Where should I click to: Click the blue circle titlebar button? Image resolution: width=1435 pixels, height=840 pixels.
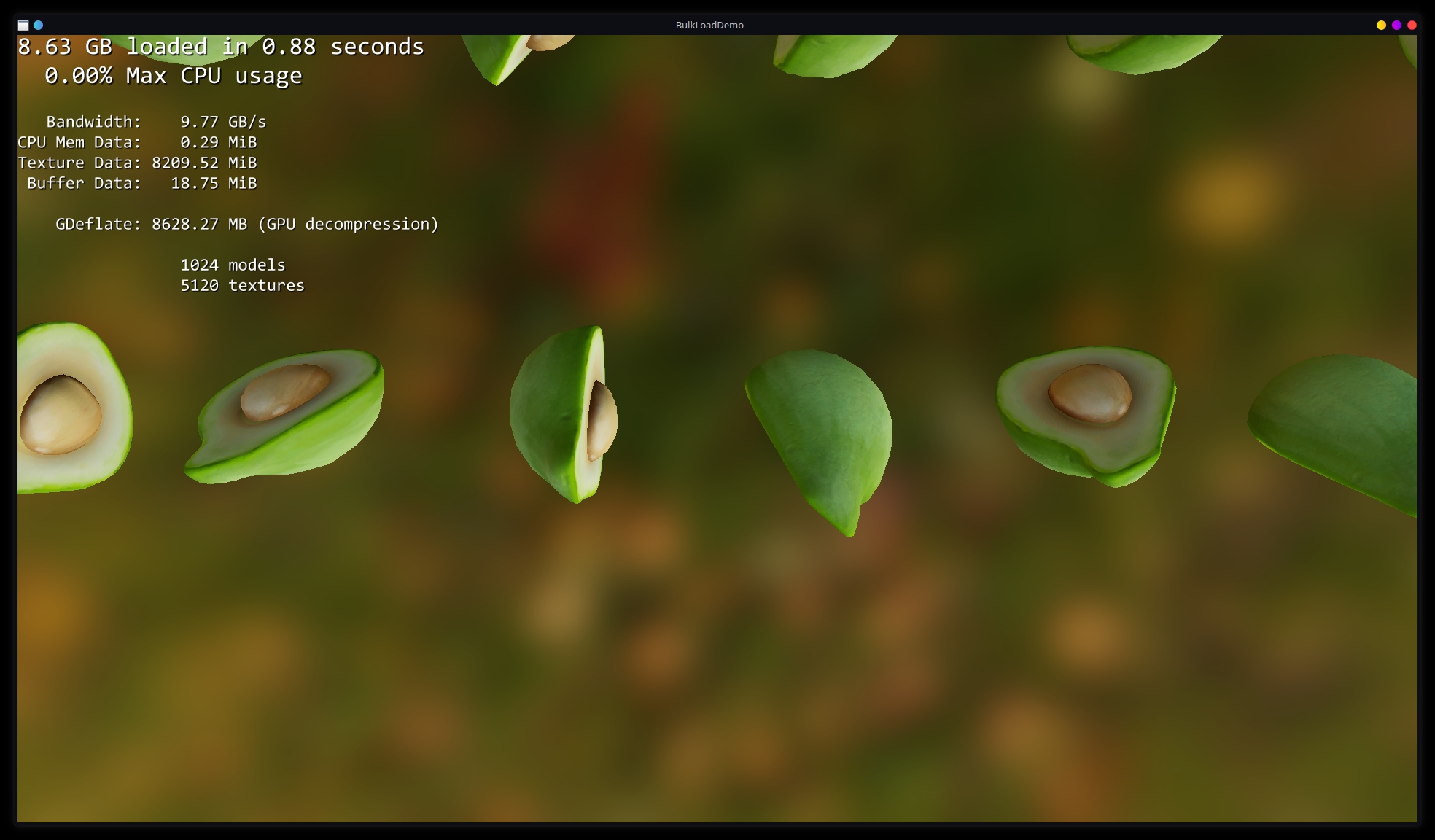pos(39,25)
